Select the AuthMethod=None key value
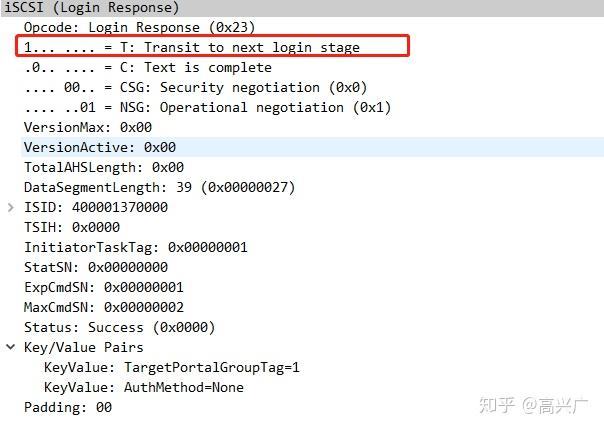Screen dimensions: 604x431 (x=144, y=387)
